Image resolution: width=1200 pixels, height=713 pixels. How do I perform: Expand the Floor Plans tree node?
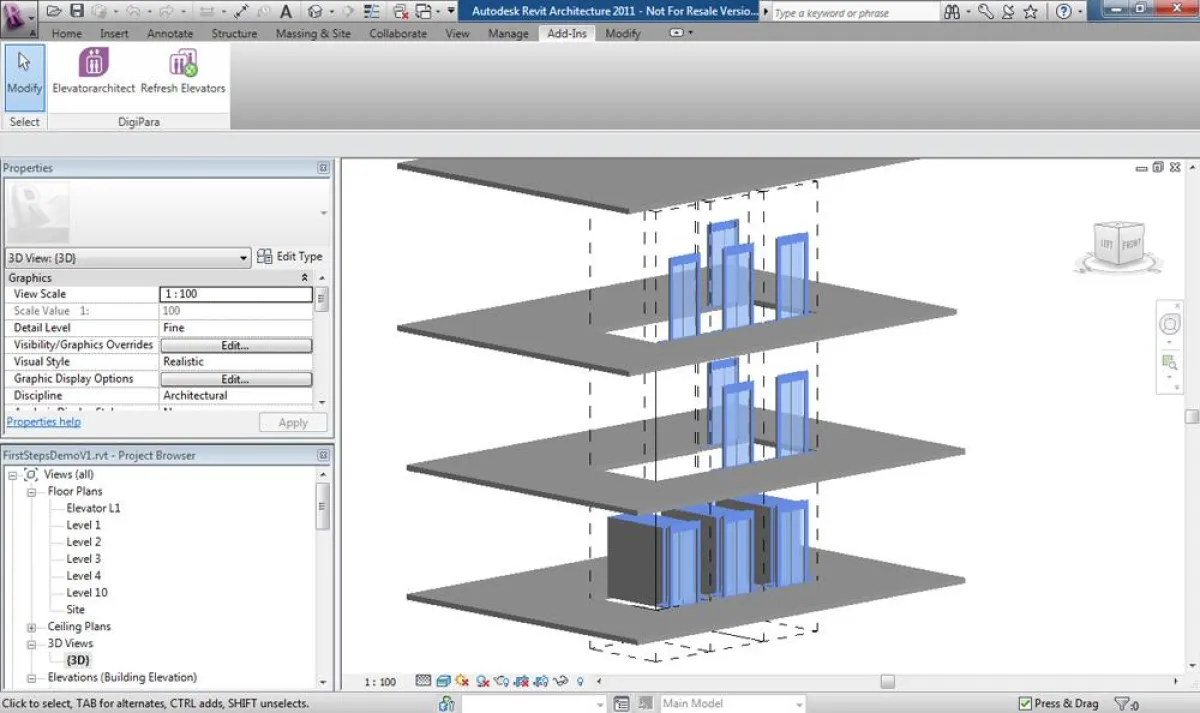click(x=33, y=491)
